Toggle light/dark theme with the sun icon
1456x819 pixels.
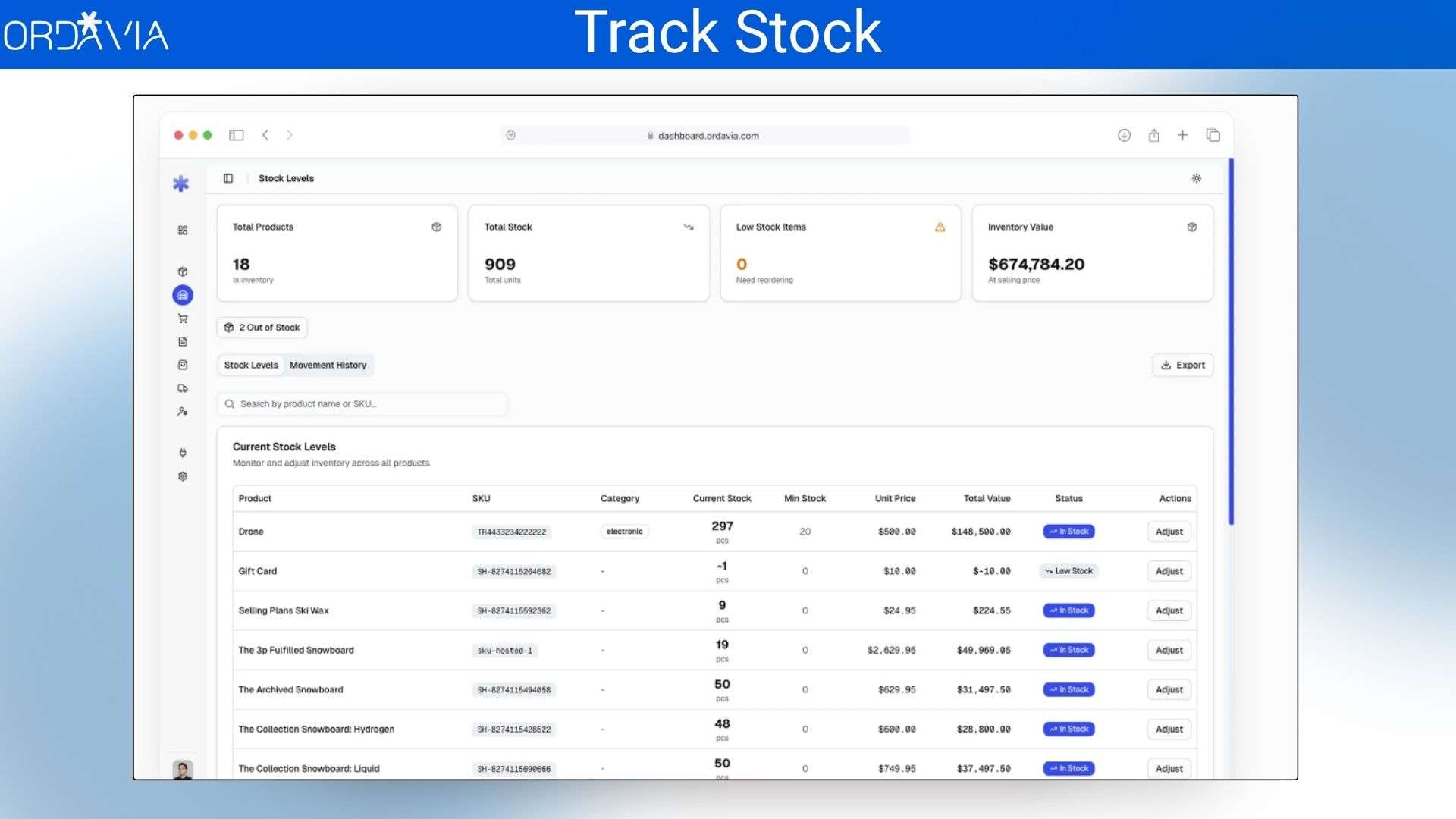[1197, 178]
